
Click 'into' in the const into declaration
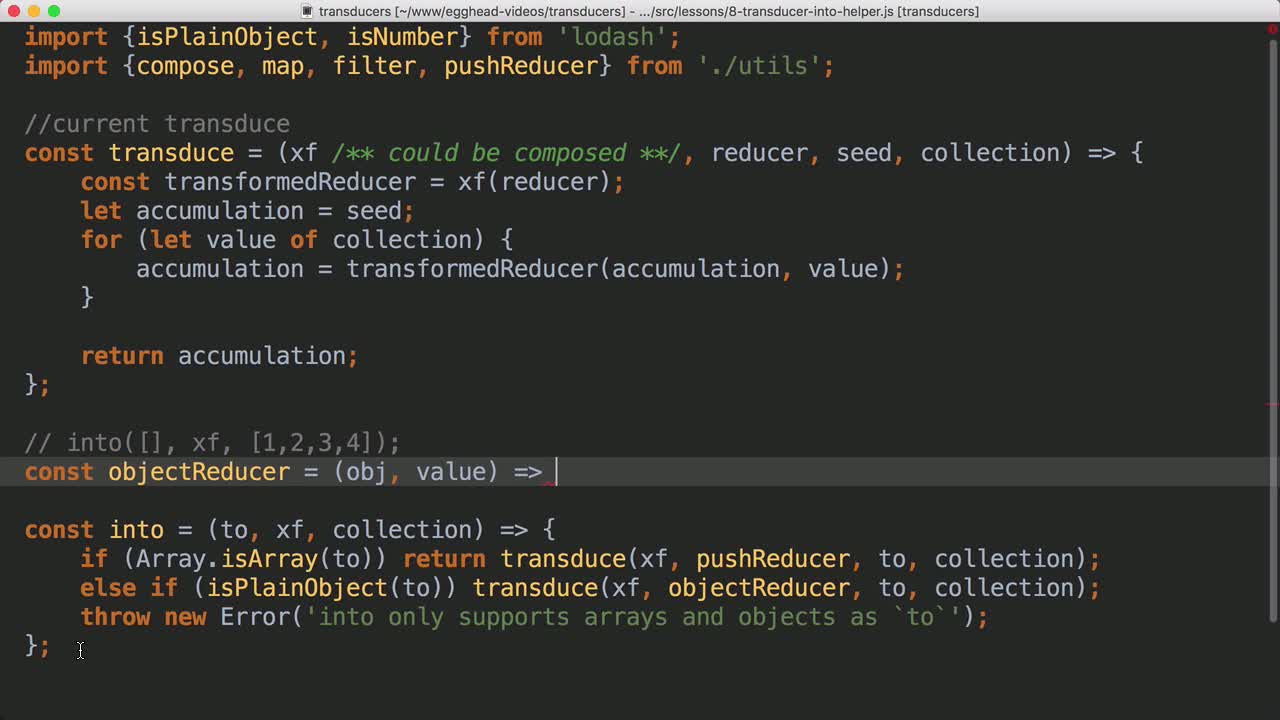137,530
